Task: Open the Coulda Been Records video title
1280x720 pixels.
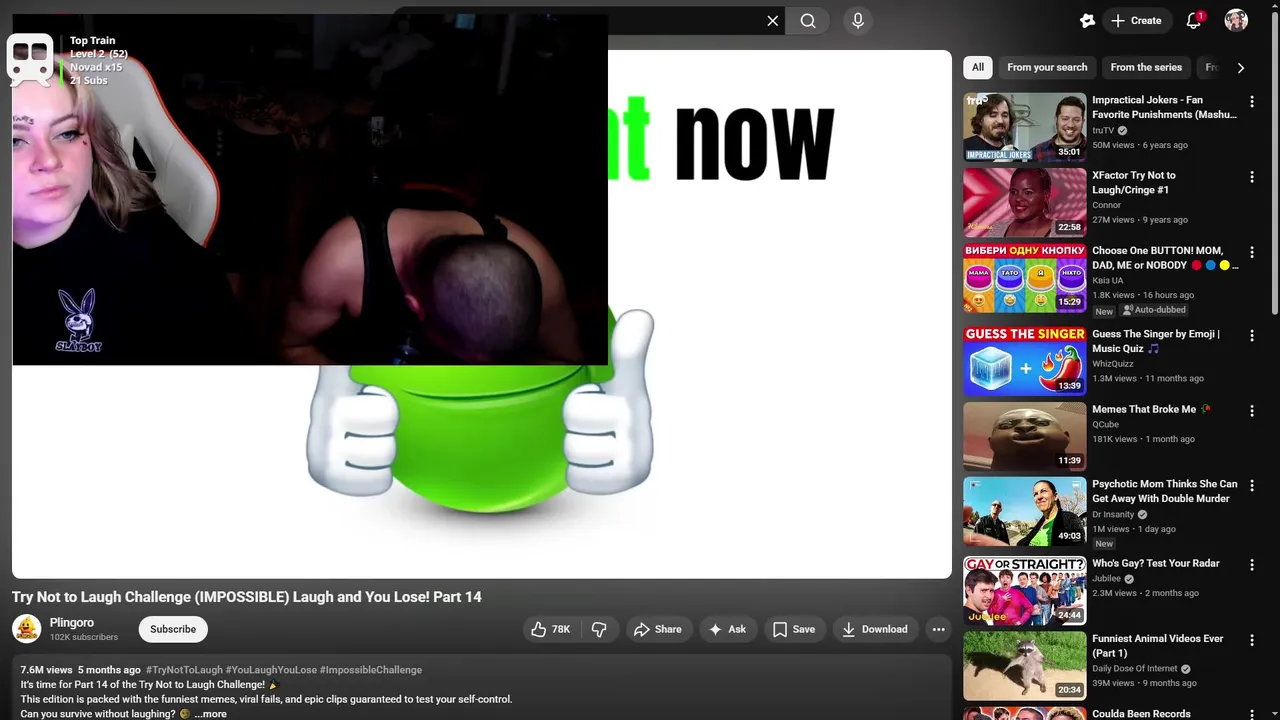Action: [1141, 714]
